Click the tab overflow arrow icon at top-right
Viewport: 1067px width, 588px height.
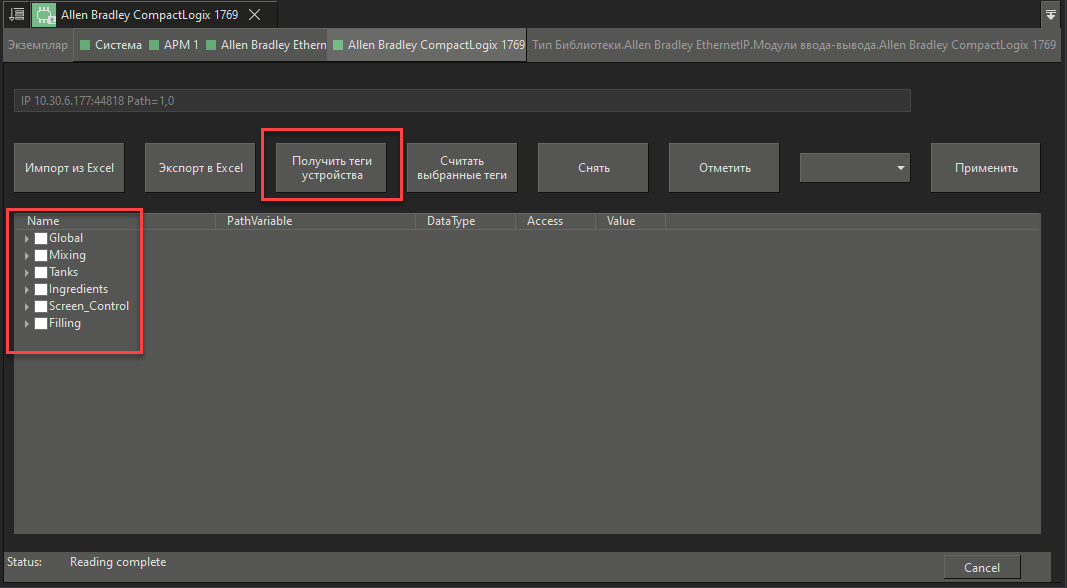pyautogui.click(x=1050, y=15)
